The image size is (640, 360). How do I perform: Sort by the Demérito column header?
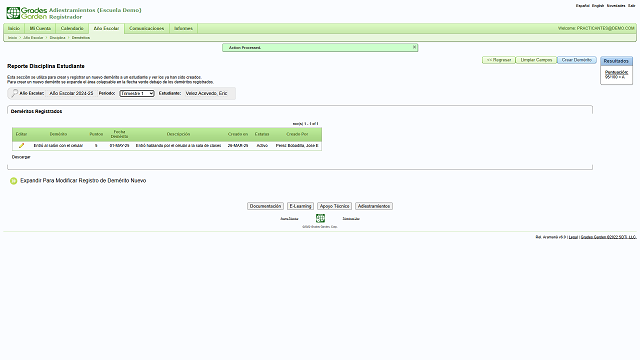(58, 134)
